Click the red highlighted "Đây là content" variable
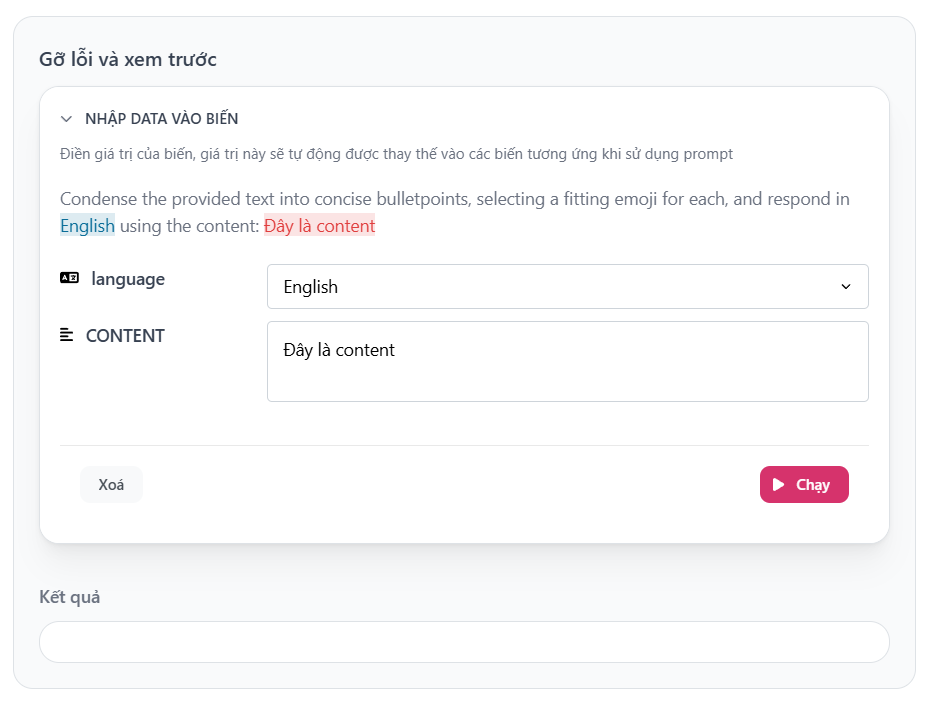930x707 pixels. coord(319,226)
